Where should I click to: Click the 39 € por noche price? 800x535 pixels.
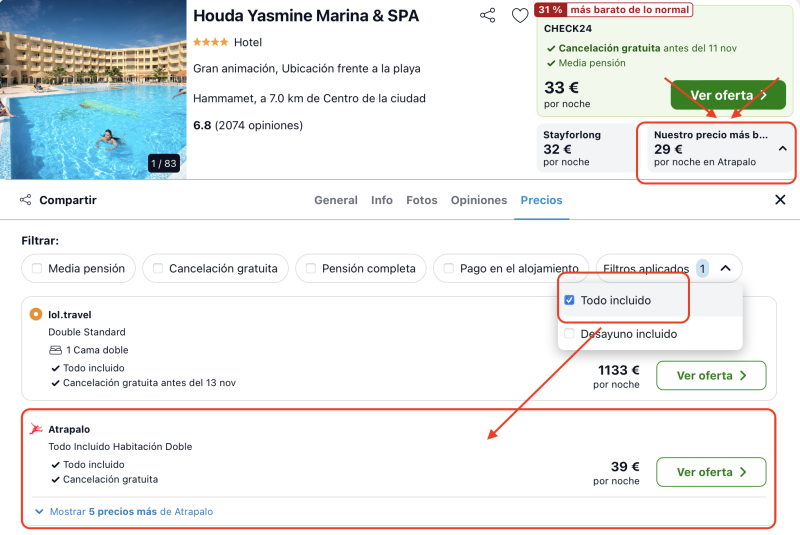point(617,473)
